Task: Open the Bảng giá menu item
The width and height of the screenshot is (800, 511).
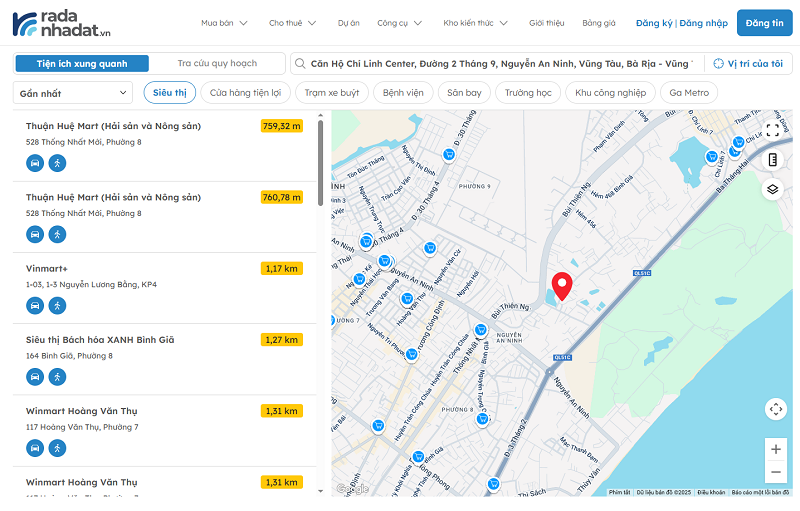Action: point(599,22)
